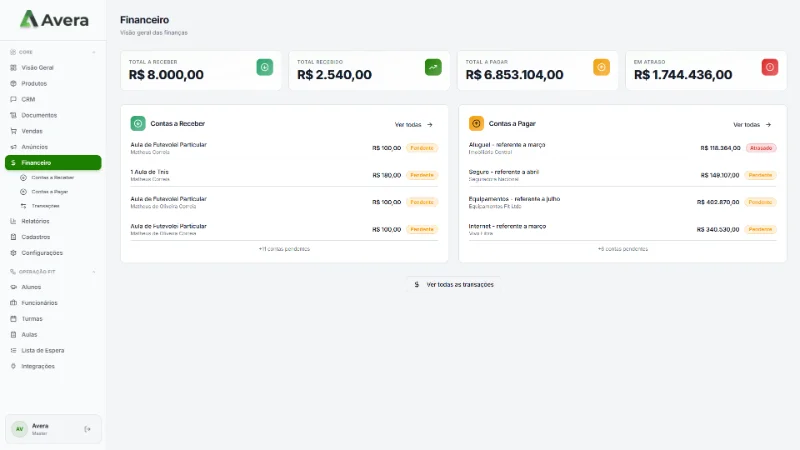The height and width of the screenshot is (450, 800).
Task: Click the Financeiro dollar icon
Action: [13, 162]
